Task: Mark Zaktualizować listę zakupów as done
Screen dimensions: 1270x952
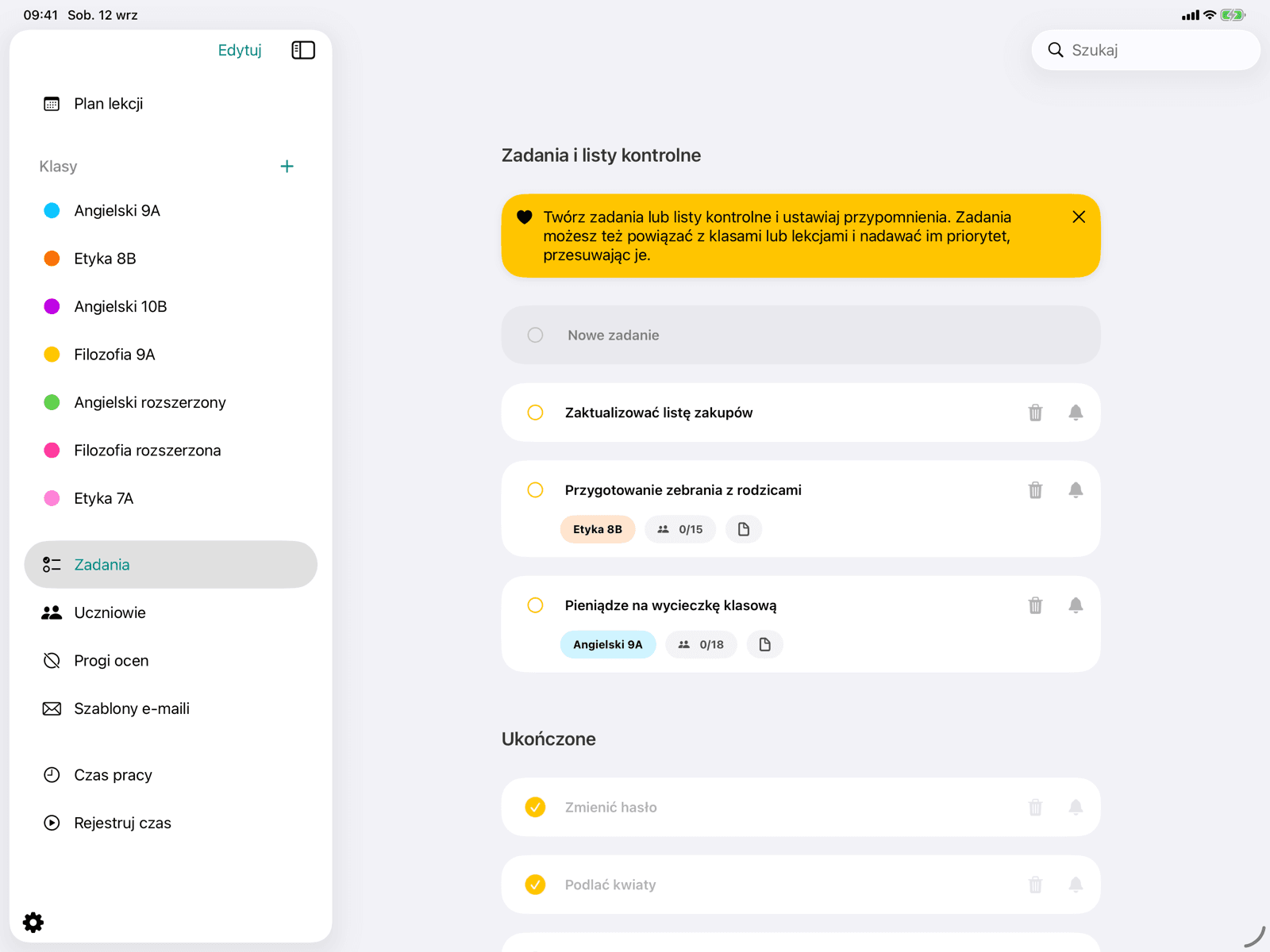Action: pos(536,413)
